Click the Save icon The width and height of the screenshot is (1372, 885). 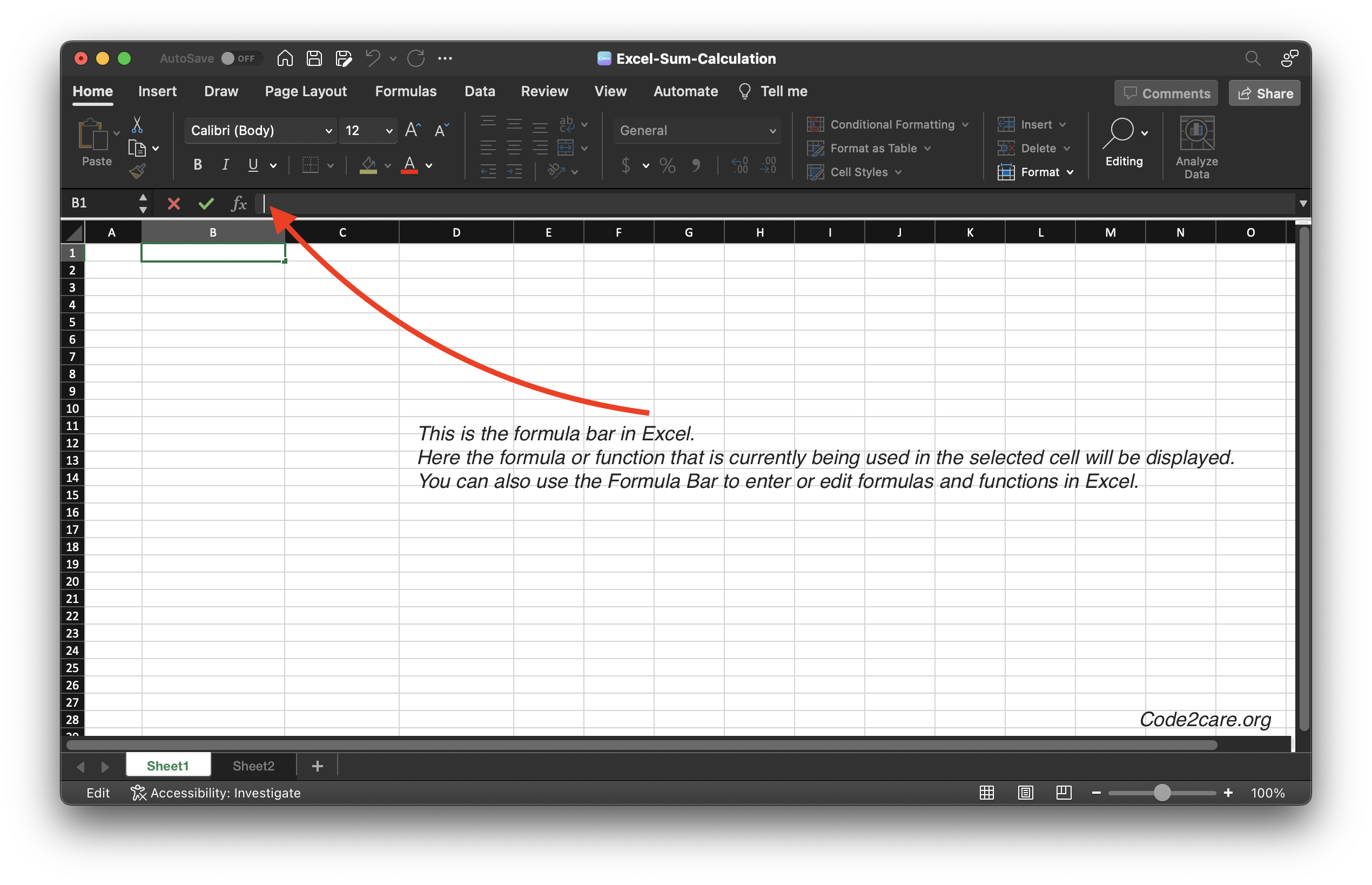314,58
